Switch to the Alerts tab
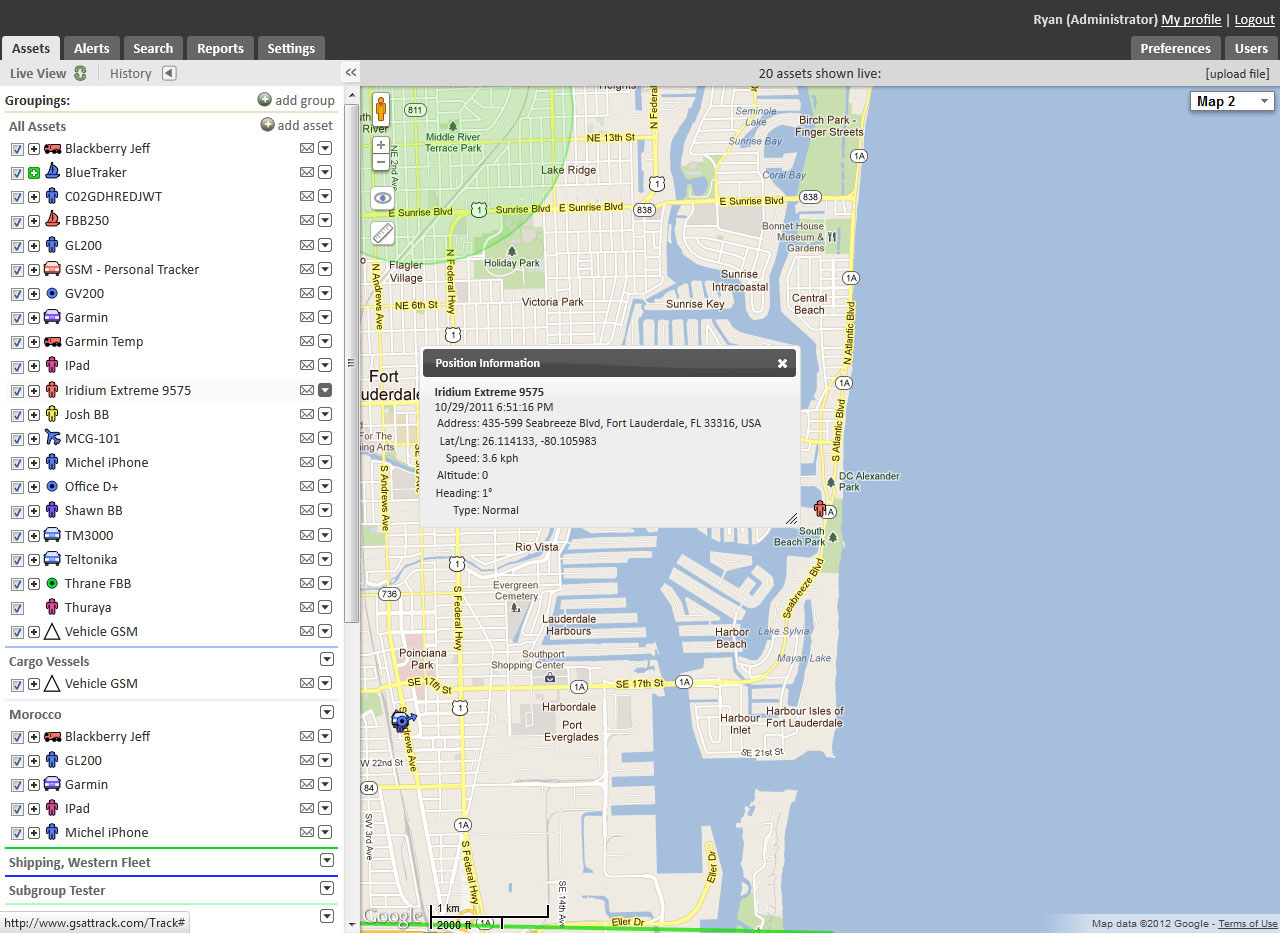 pos(92,48)
